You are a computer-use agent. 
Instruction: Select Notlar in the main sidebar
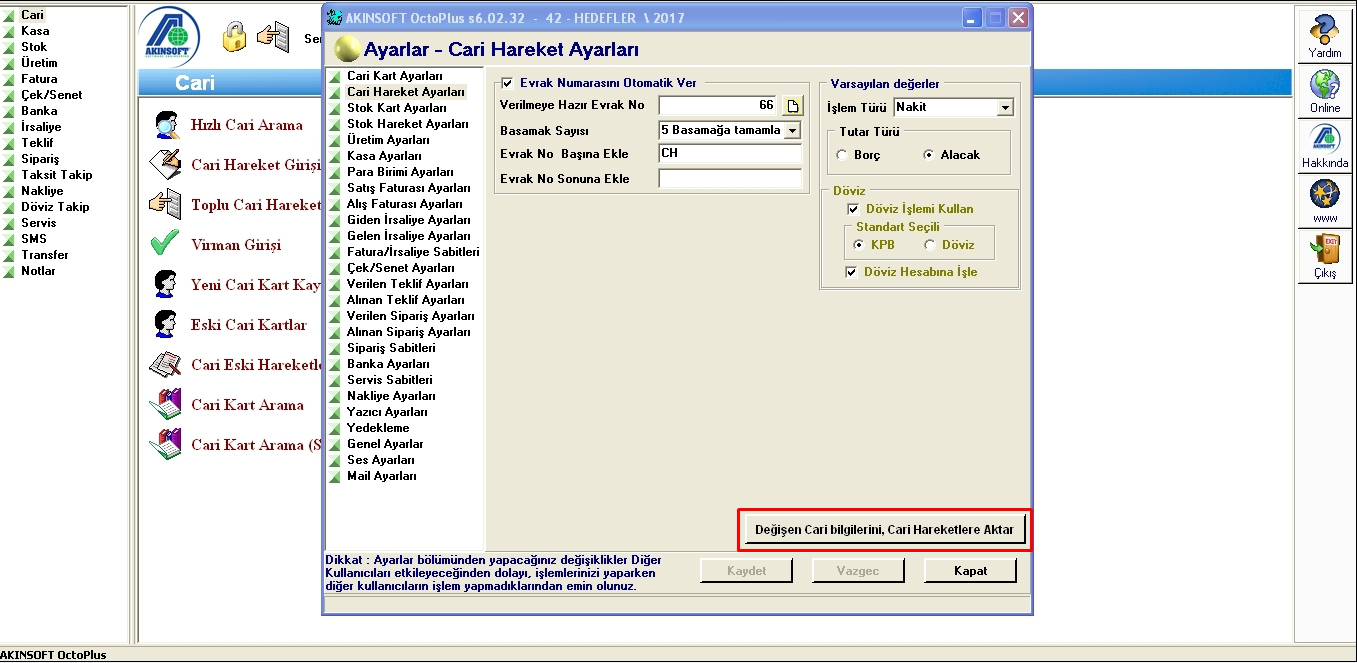(x=38, y=271)
